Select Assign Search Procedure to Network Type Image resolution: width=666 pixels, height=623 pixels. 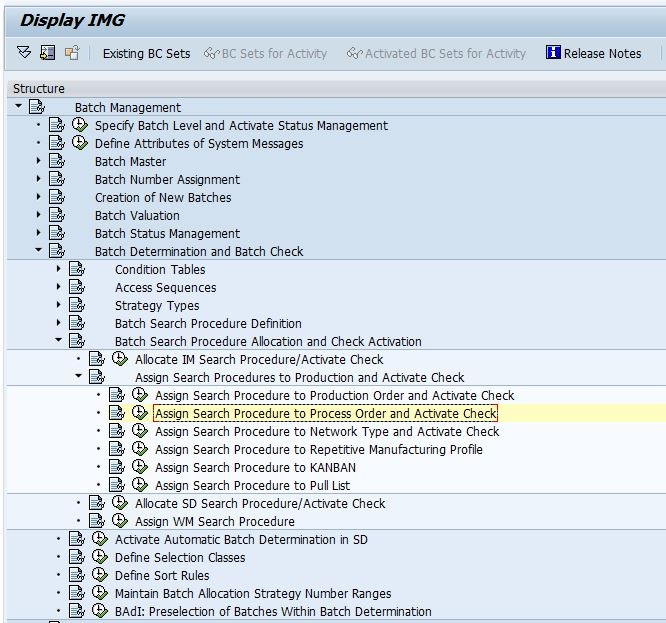(x=327, y=431)
